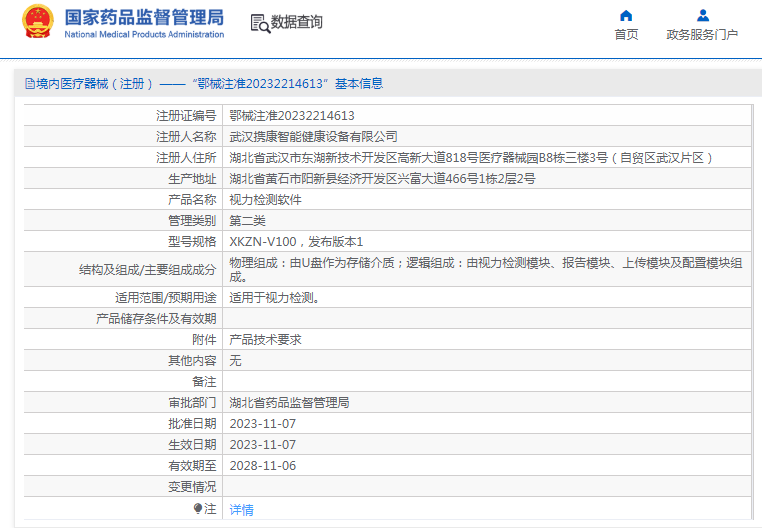Click the 数据查询 text label
Viewport: 762px width, 528px height.
click(296, 22)
